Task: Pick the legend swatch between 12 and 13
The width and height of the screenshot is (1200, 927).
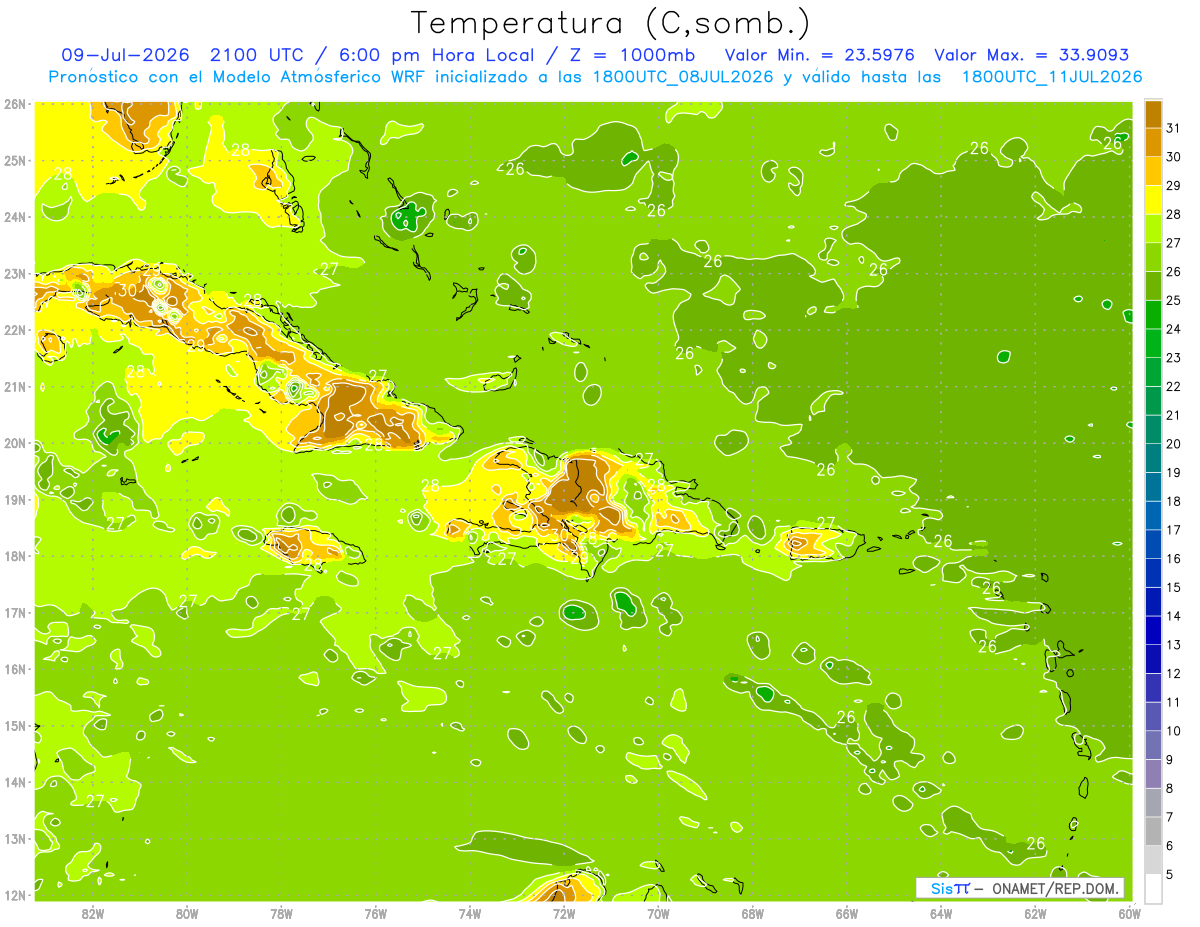Action: (x=1153, y=659)
